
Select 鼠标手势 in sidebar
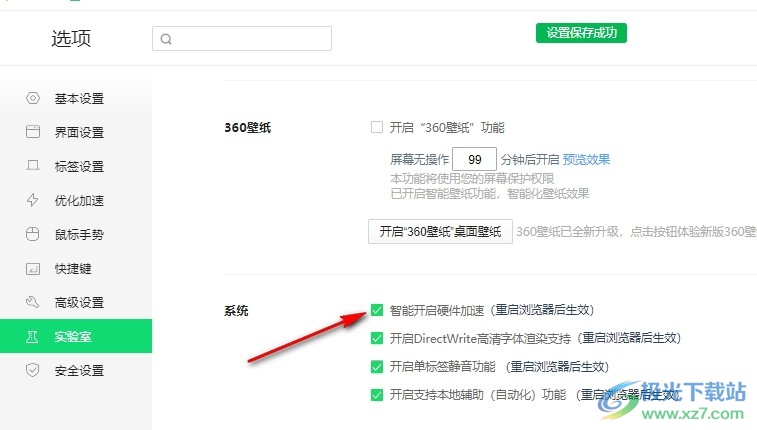[76, 235]
